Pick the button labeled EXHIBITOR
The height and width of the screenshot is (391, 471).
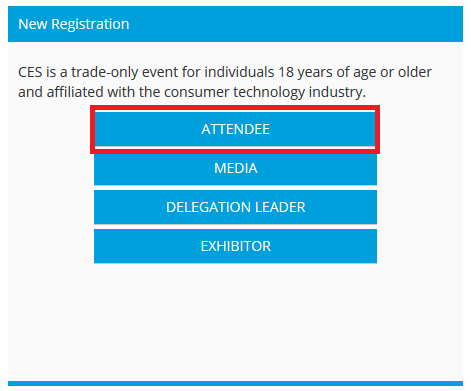[x=235, y=246]
